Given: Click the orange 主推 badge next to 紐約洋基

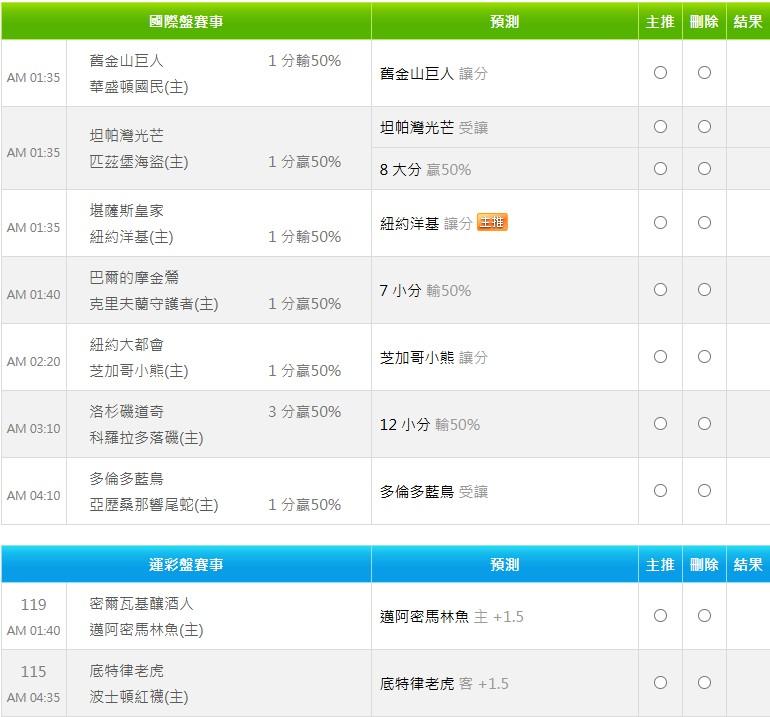Looking at the screenshot, I should tap(492, 223).
